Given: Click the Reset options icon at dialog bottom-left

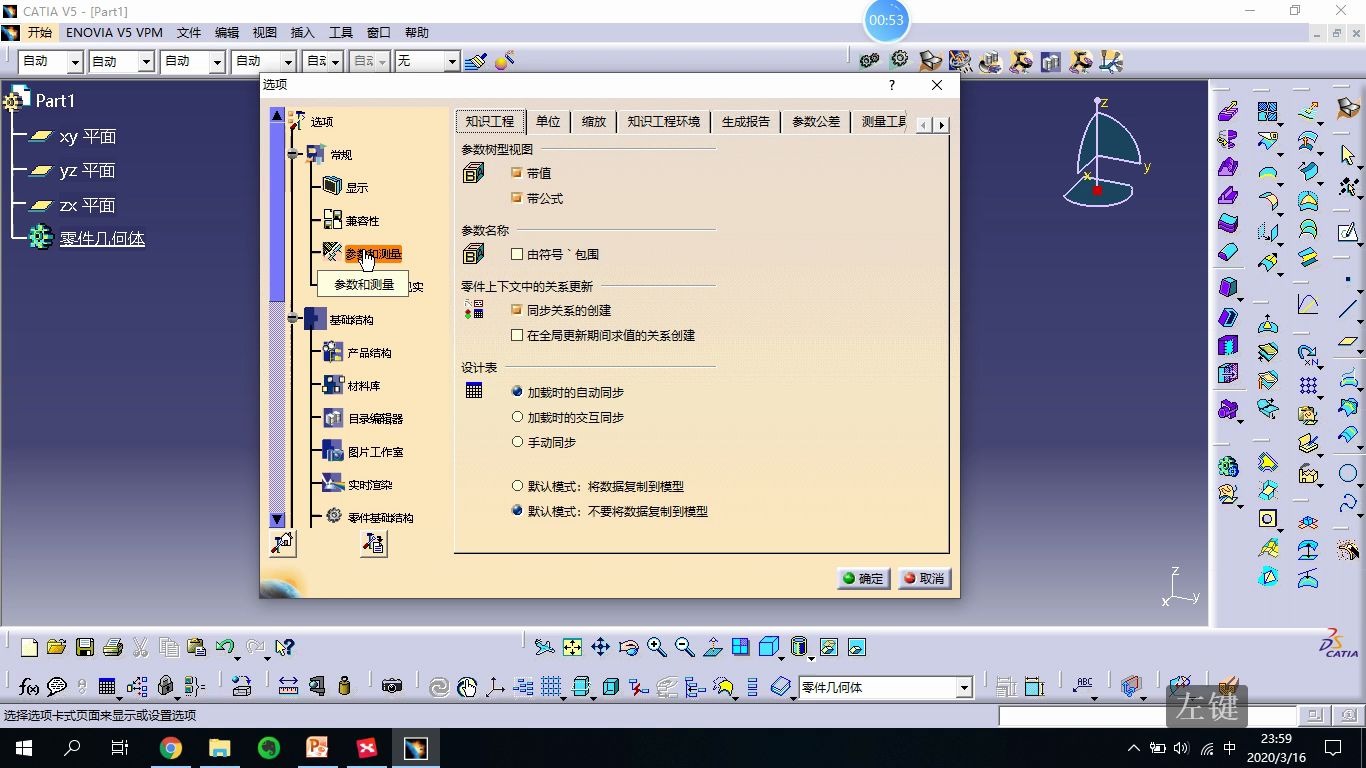Looking at the screenshot, I should pos(283,543).
